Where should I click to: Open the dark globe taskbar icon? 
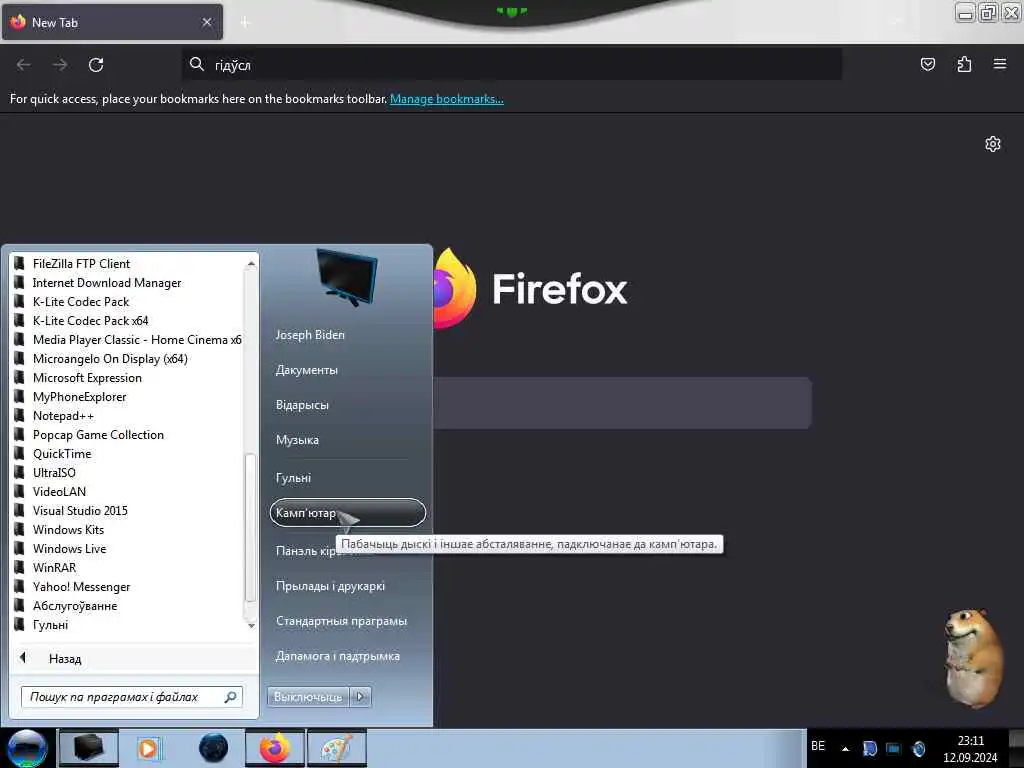point(213,748)
